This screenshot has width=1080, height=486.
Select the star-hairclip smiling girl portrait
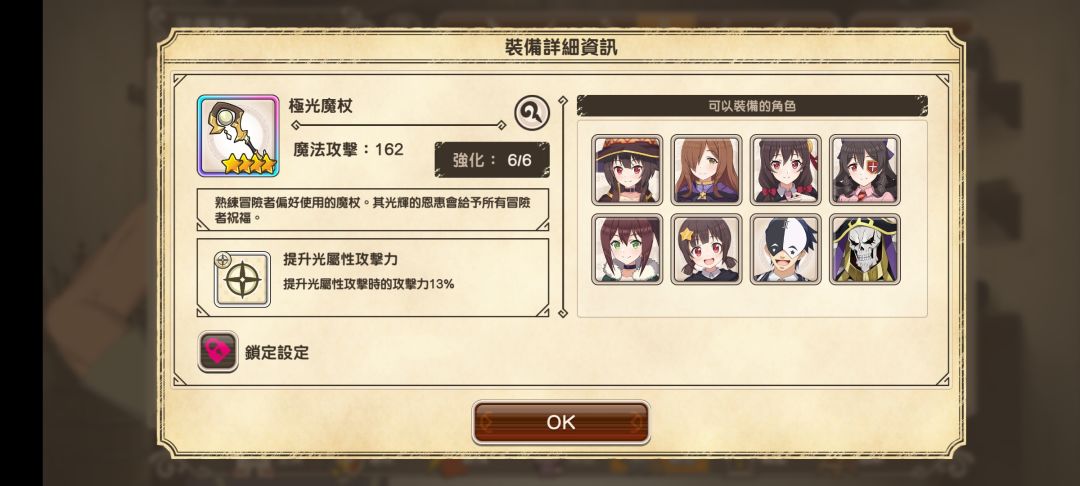coord(706,249)
